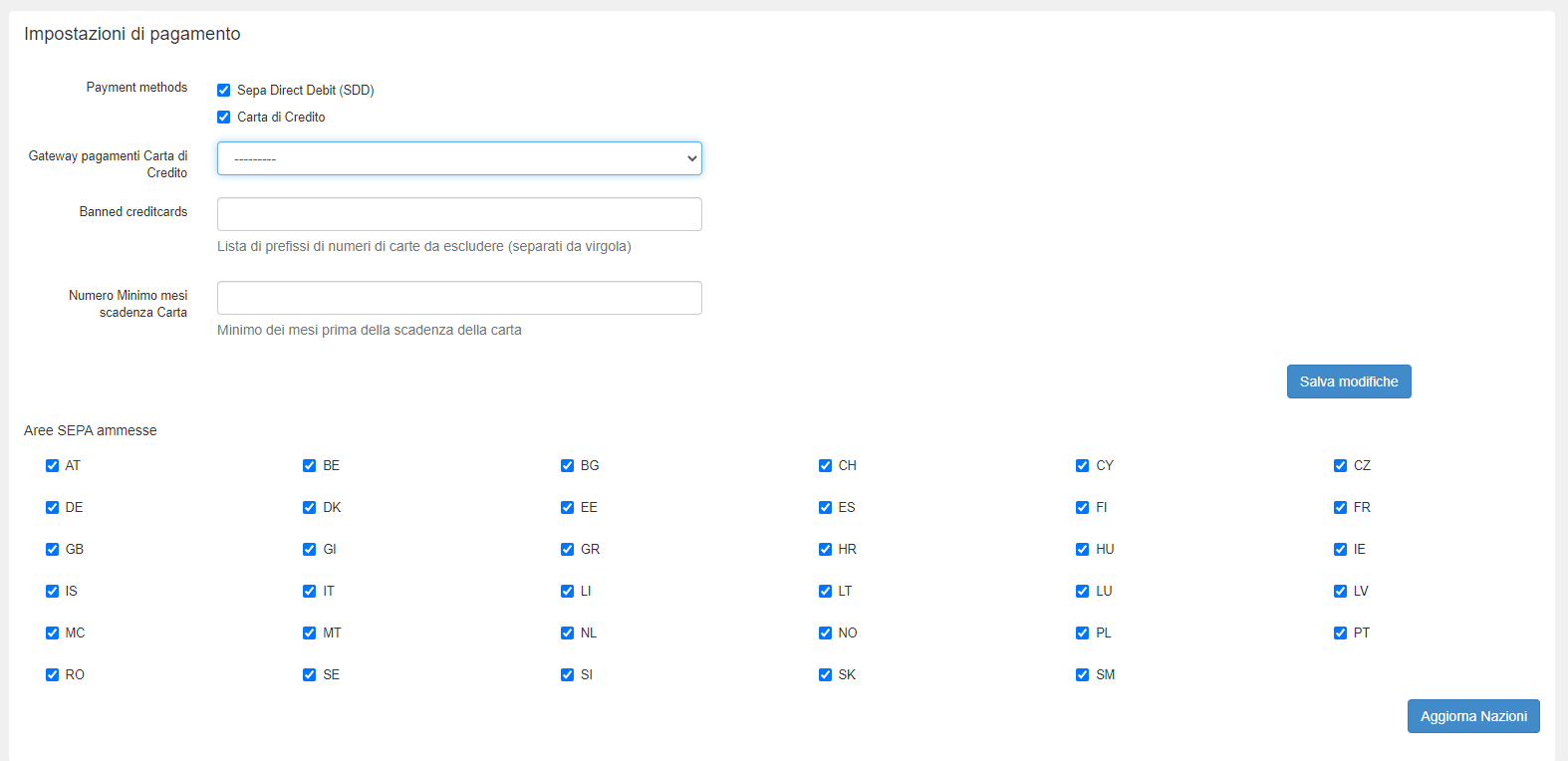Disable the AT country checkbox
Viewport: 1568px width, 761px height.
click(52, 466)
